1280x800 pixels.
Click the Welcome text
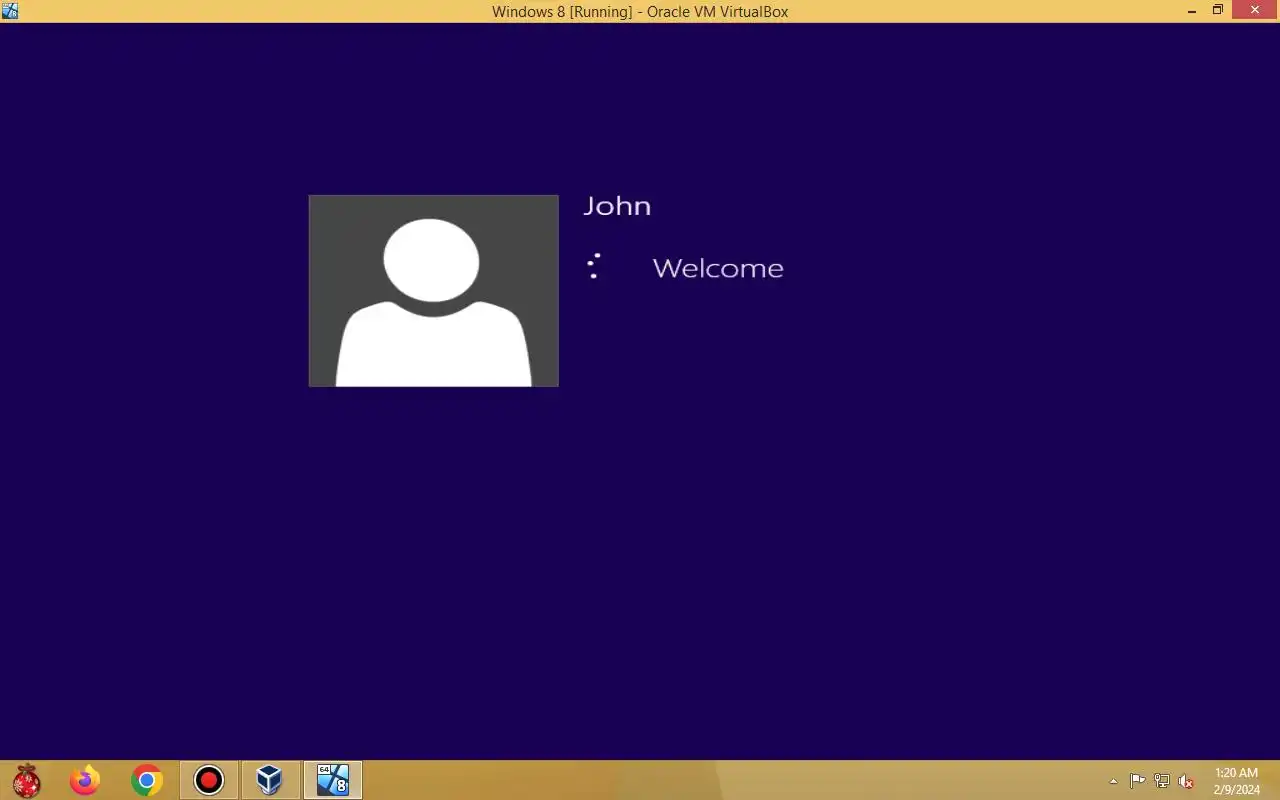tap(718, 268)
